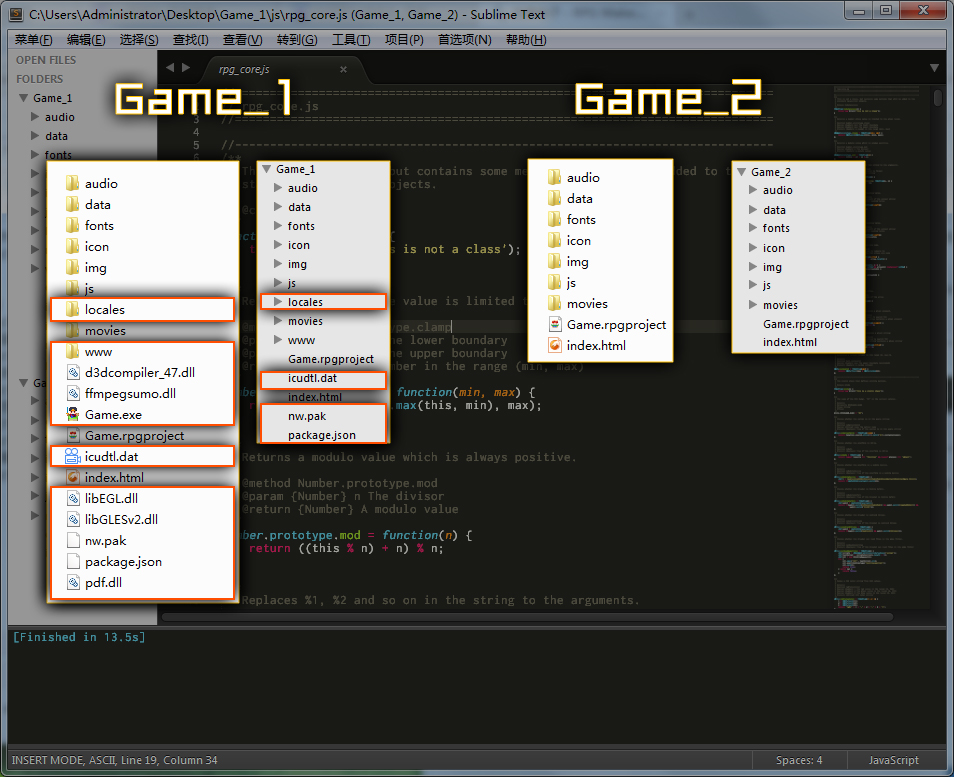The height and width of the screenshot is (777, 954).
Task: Open the 查看(V) menu
Action: [x=242, y=40]
